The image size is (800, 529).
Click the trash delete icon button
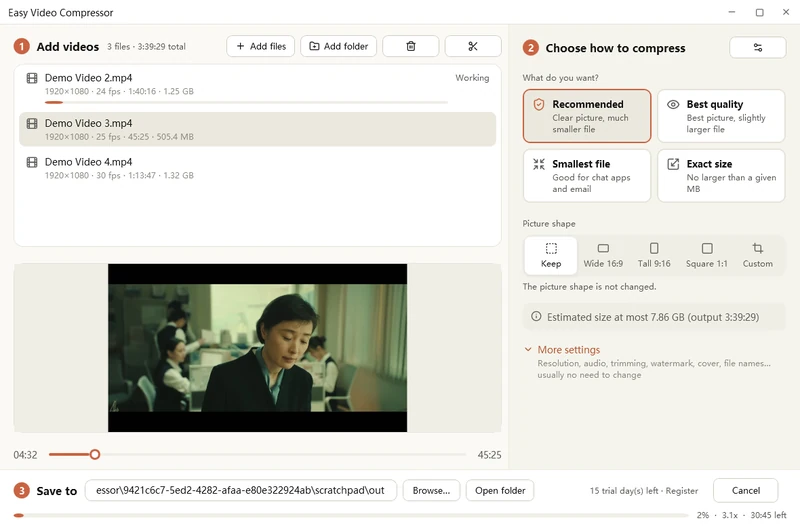(410, 46)
